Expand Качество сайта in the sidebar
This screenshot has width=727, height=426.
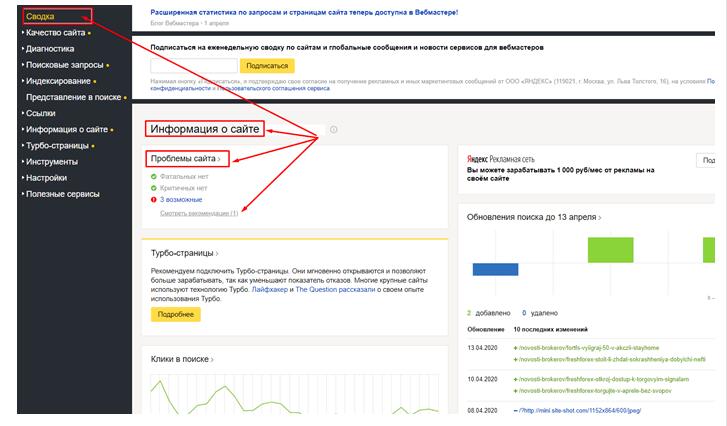[x=55, y=33]
